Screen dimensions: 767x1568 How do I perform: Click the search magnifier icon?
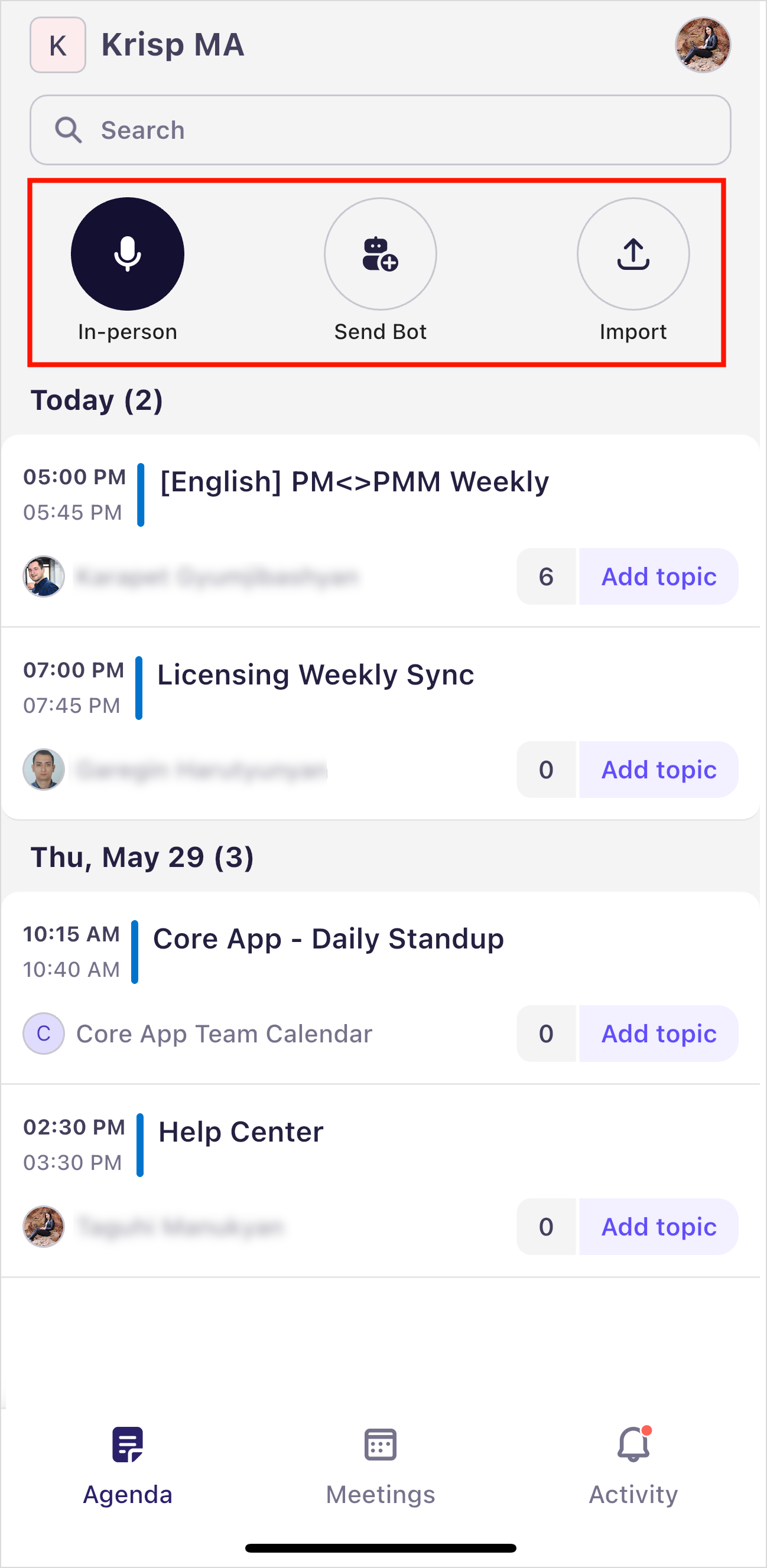coord(68,131)
